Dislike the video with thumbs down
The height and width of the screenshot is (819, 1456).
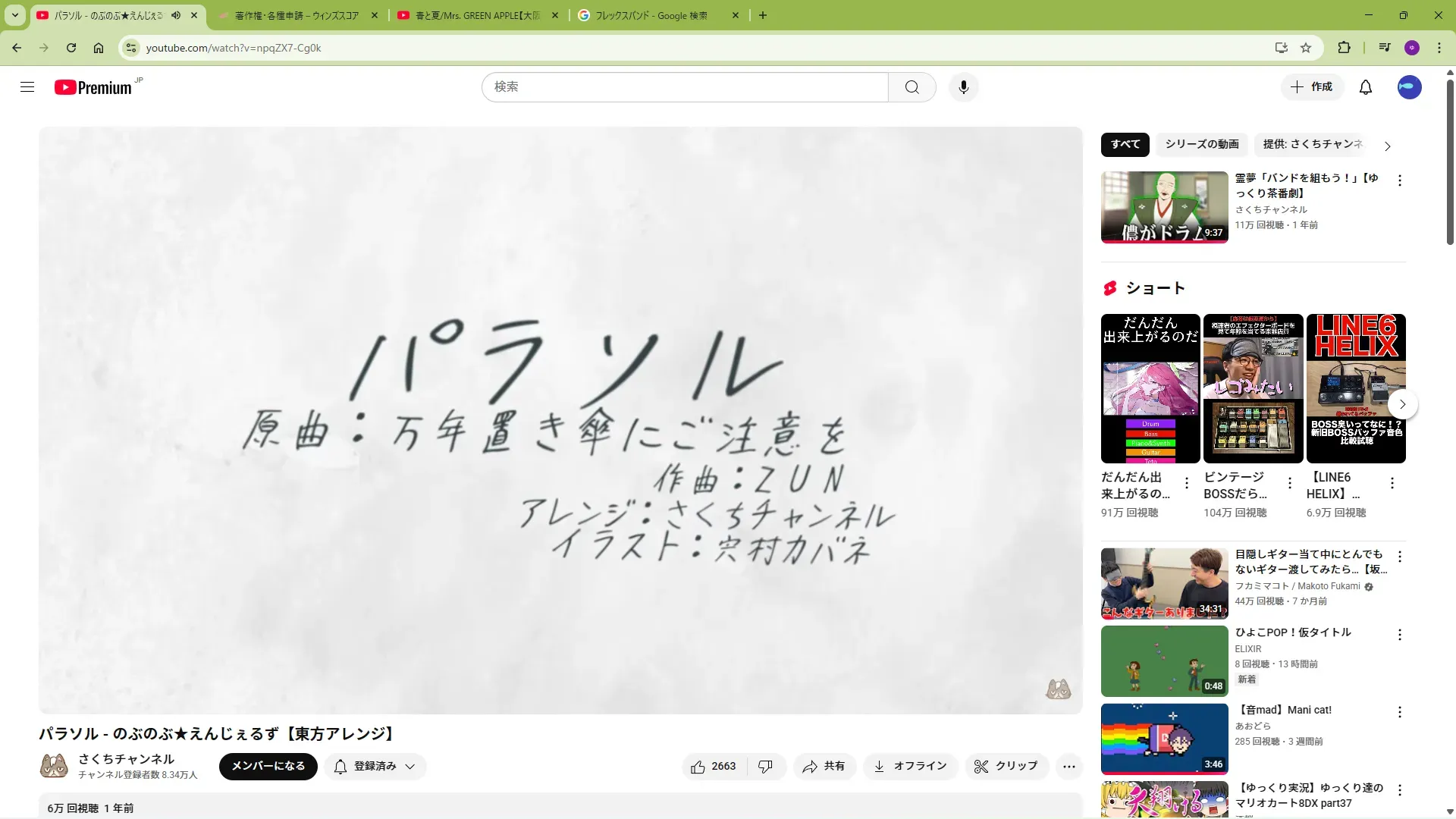(x=766, y=767)
